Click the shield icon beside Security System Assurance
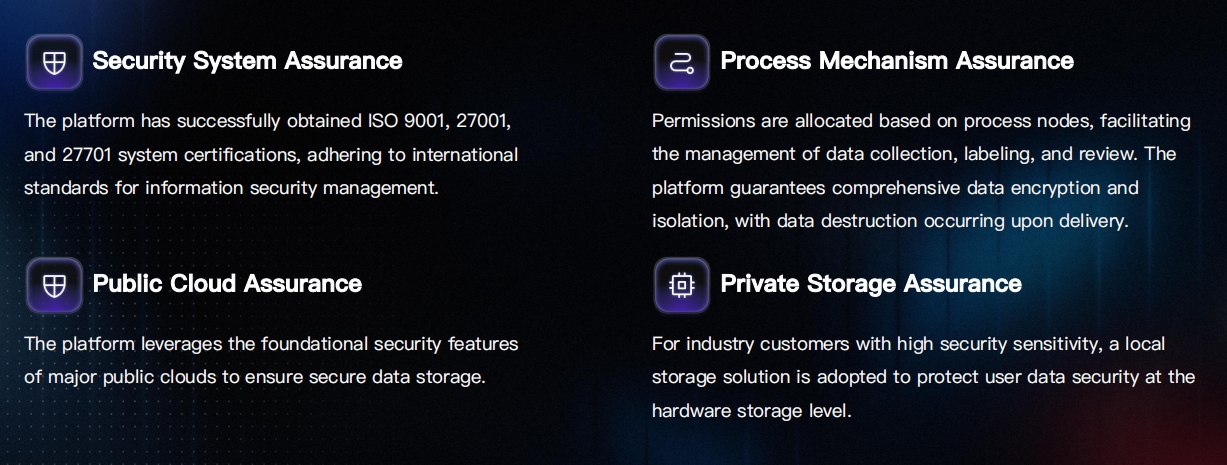 tap(54, 62)
